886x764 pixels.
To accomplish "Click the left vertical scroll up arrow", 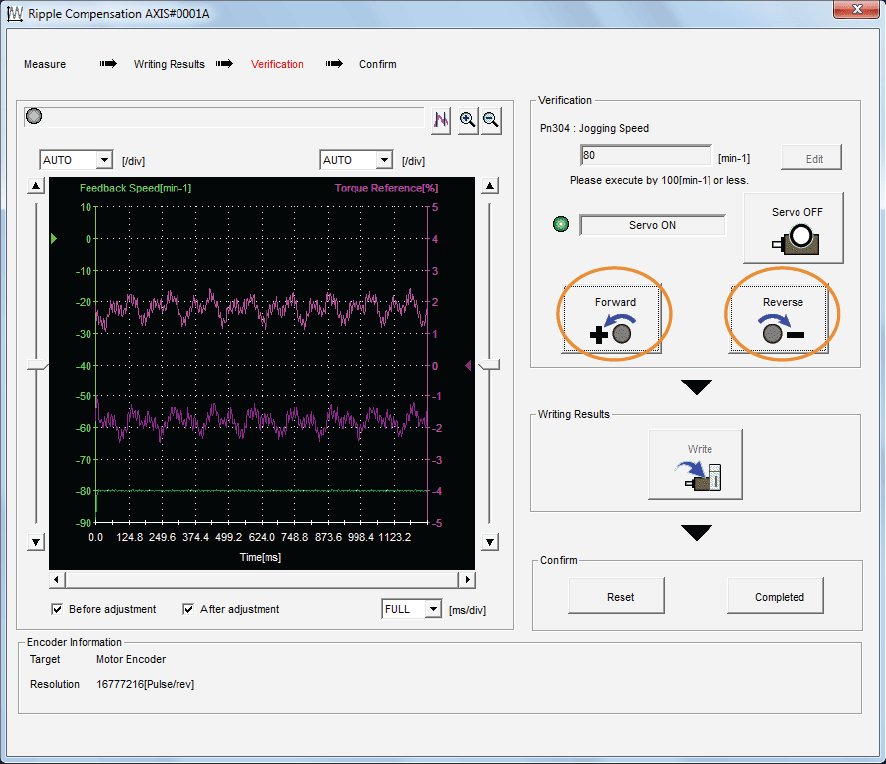I will tap(36, 186).
